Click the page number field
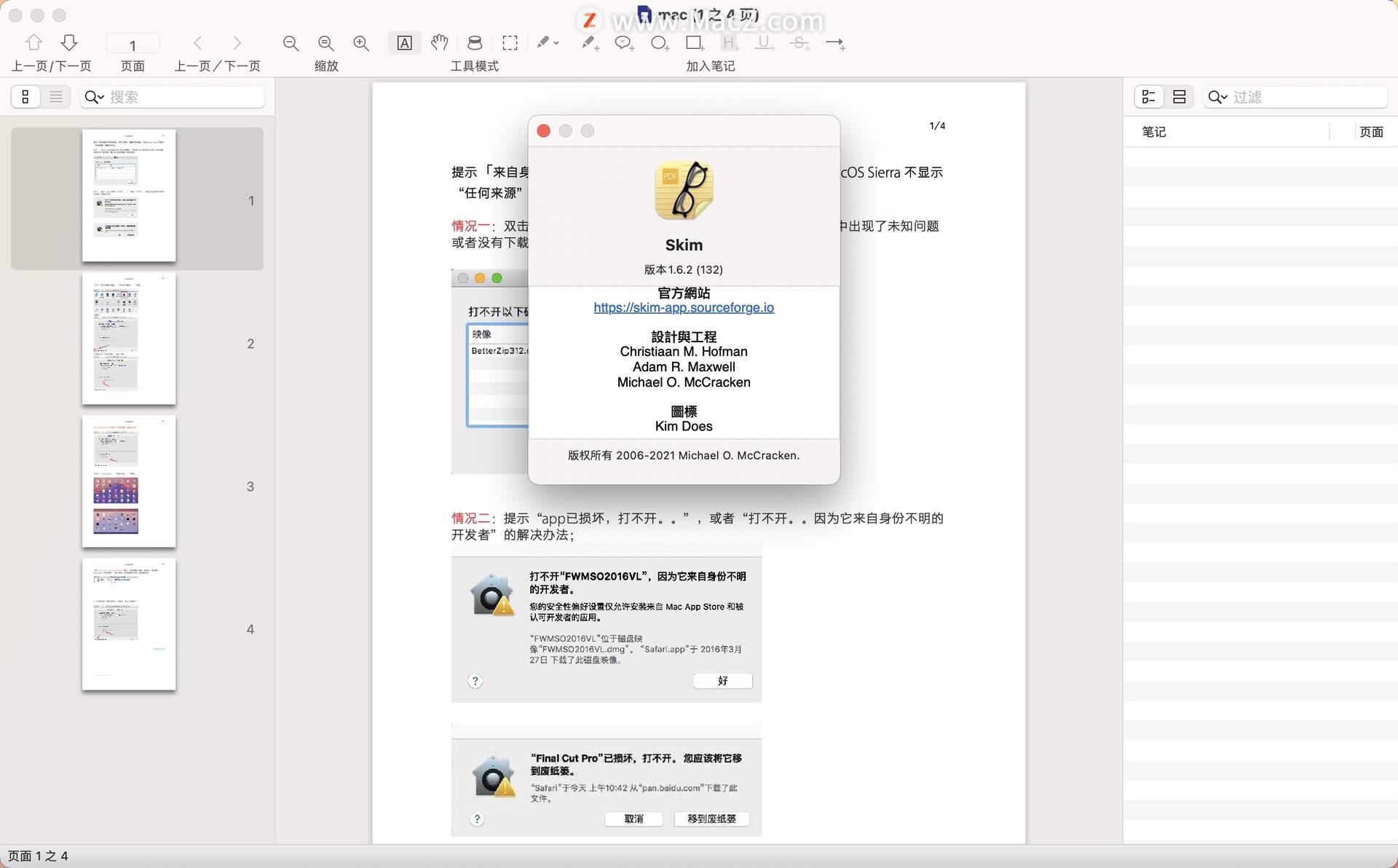Image resolution: width=1398 pixels, height=868 pixels. click(133, 45)
